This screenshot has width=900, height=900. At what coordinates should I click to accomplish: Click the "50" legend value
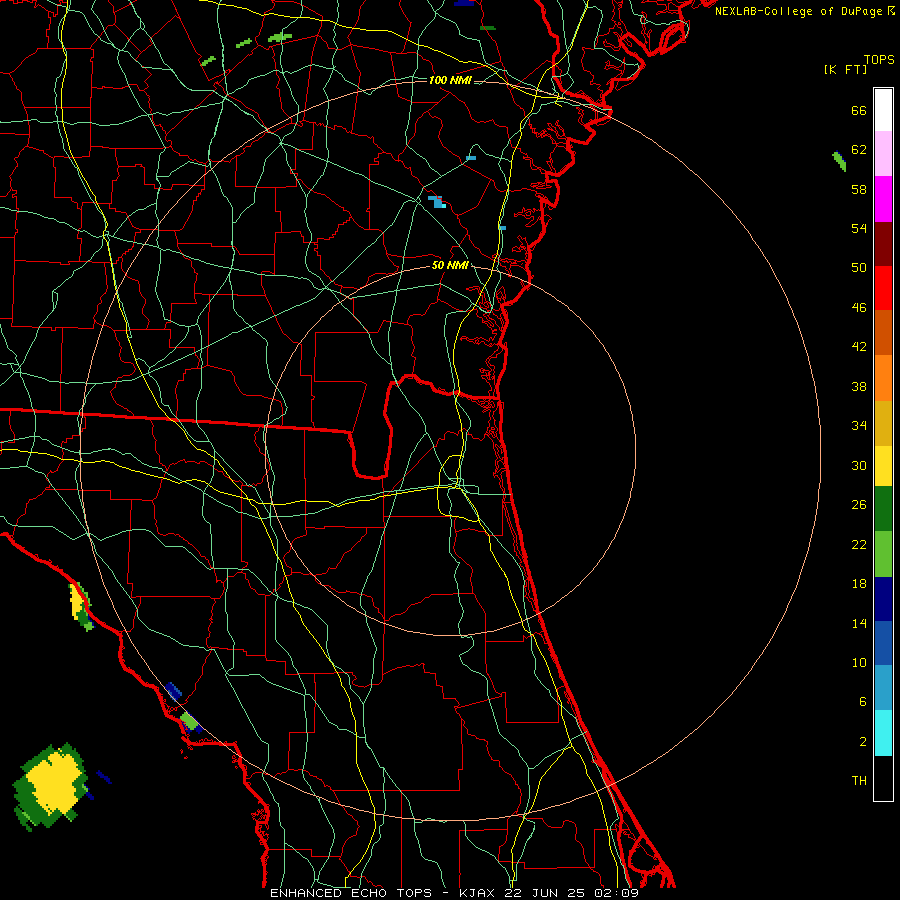coord(859,267)
